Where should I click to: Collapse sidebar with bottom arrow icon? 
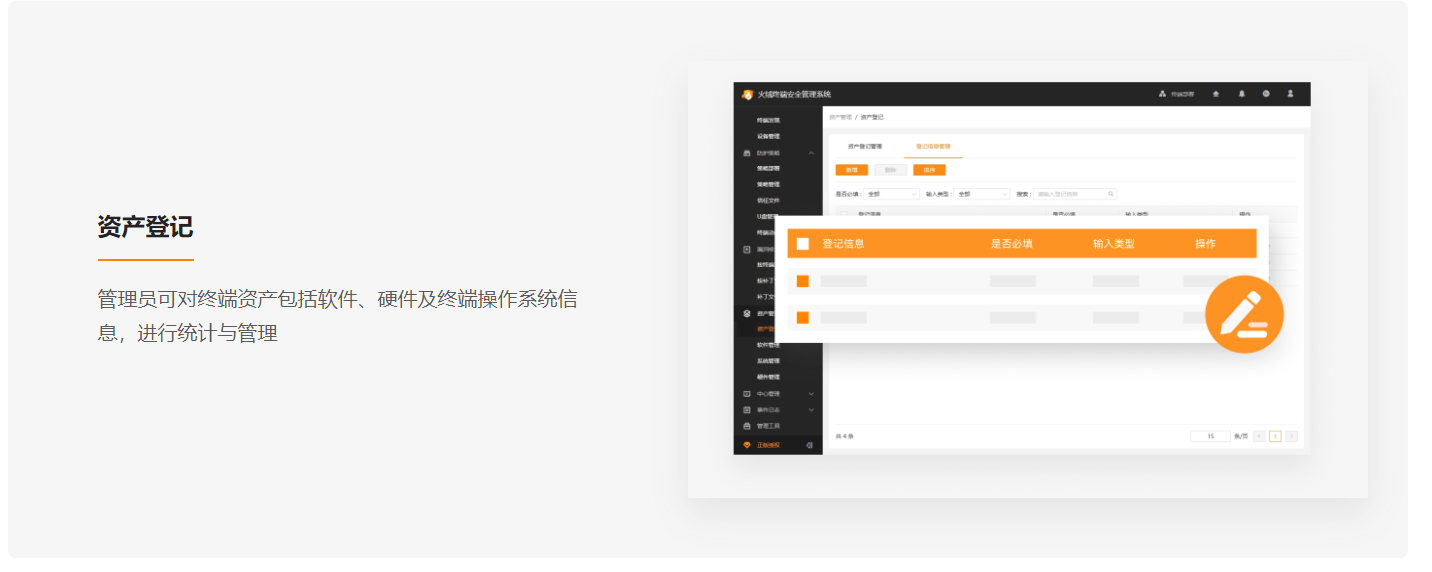(809, 445)
